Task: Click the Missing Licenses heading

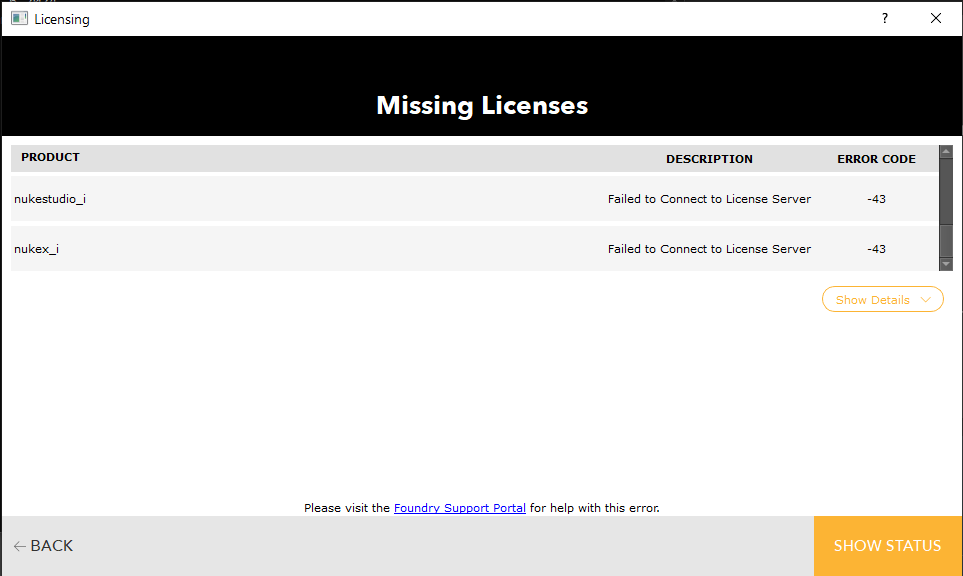Action: [482, 106]
